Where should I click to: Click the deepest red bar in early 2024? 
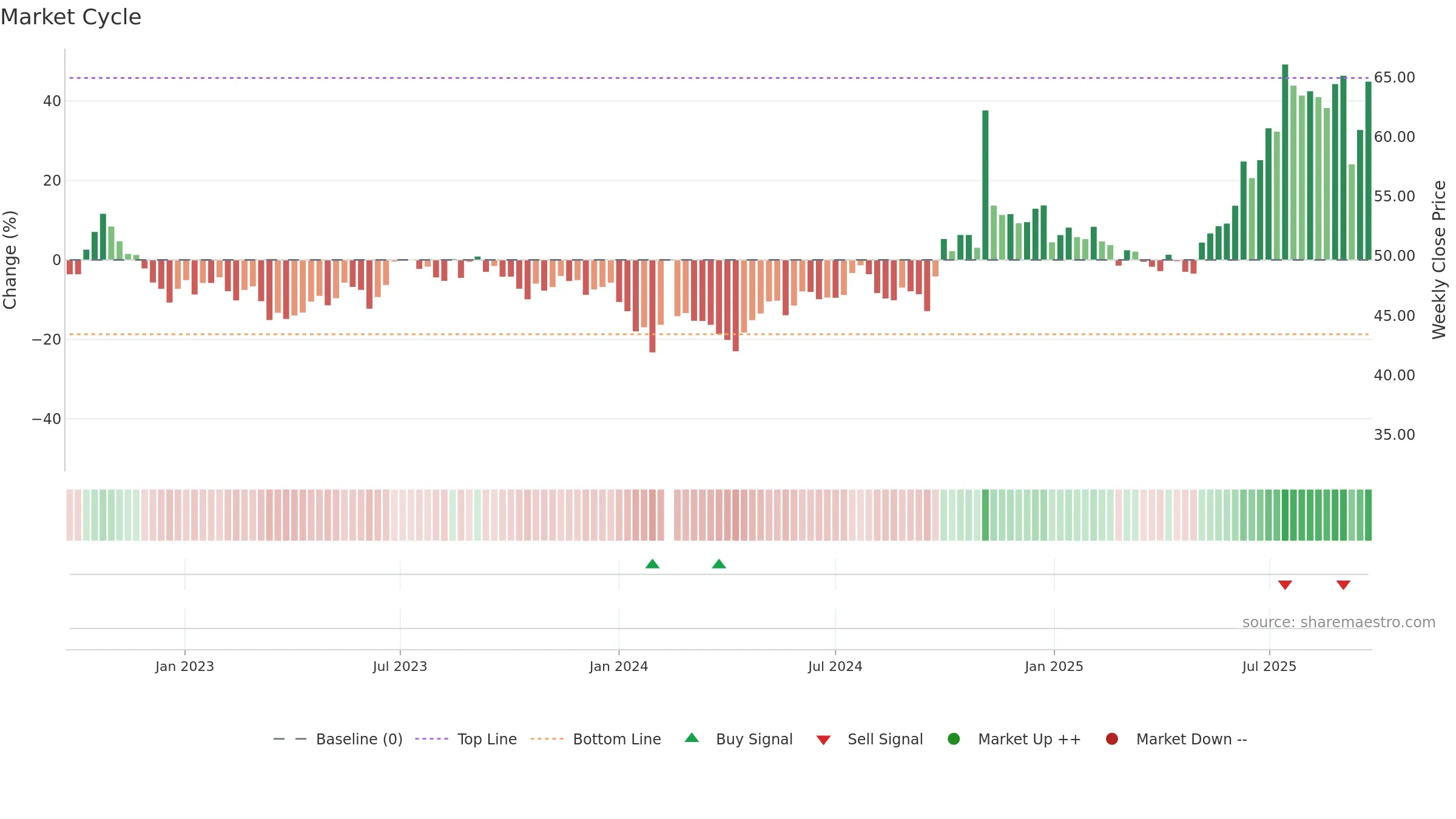tap(652, 306)
